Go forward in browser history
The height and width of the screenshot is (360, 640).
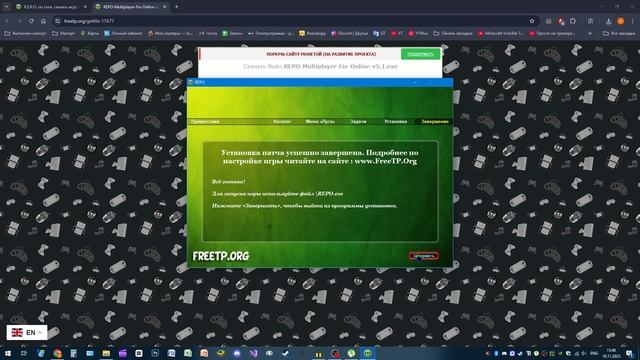tap(19, 21)
